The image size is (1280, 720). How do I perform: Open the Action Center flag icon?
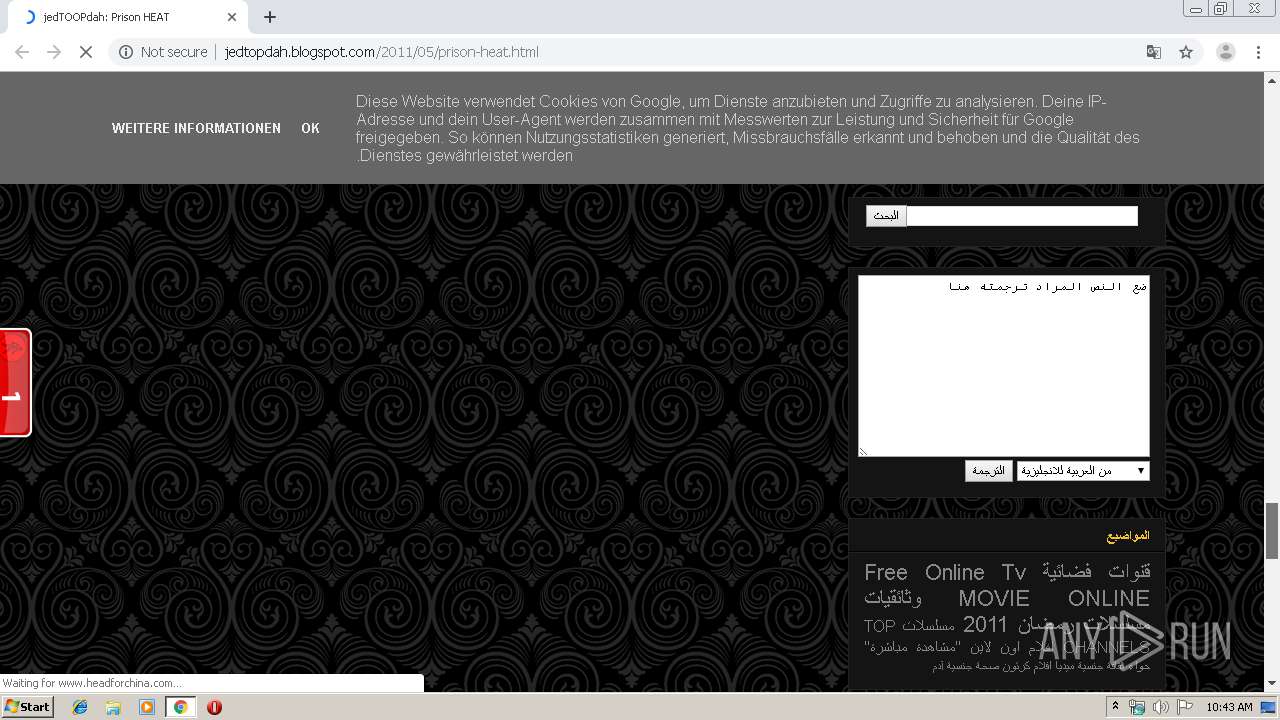click(x=1184, y=707)
